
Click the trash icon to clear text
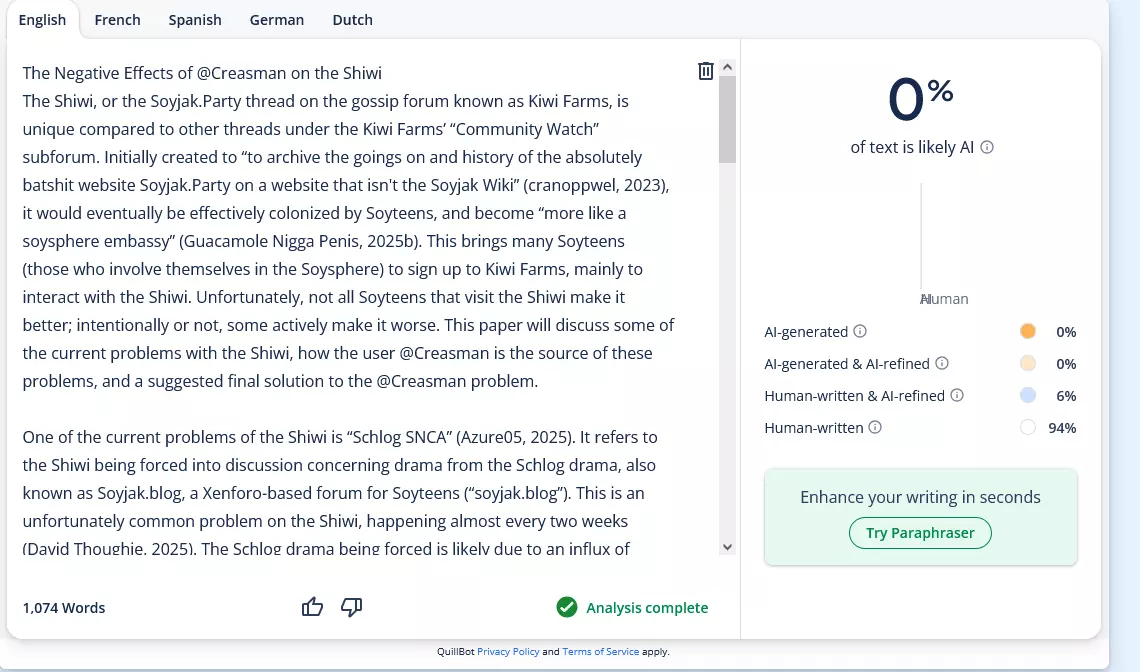[x=705, y=71]
